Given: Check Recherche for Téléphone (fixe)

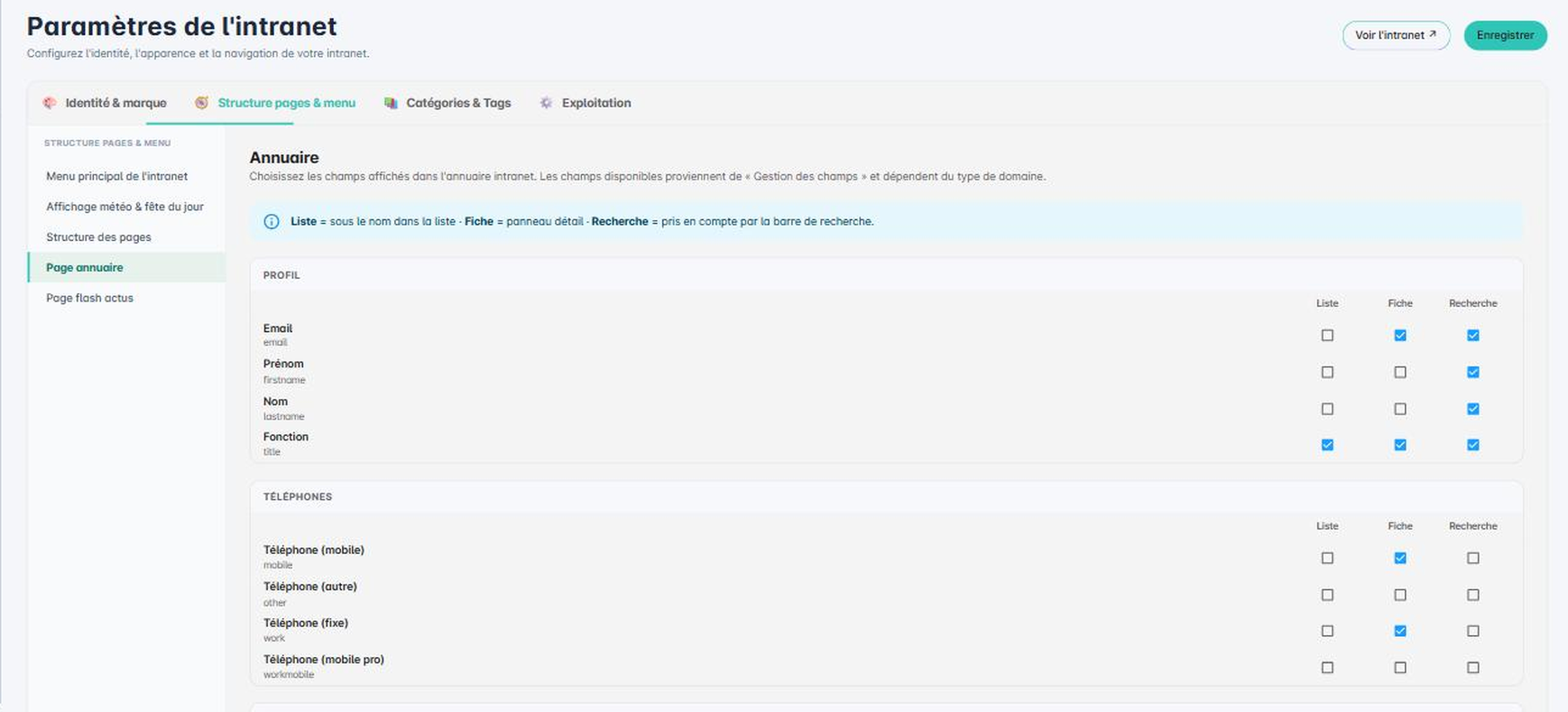Looking at the screenshot, I should (1473, 632).
